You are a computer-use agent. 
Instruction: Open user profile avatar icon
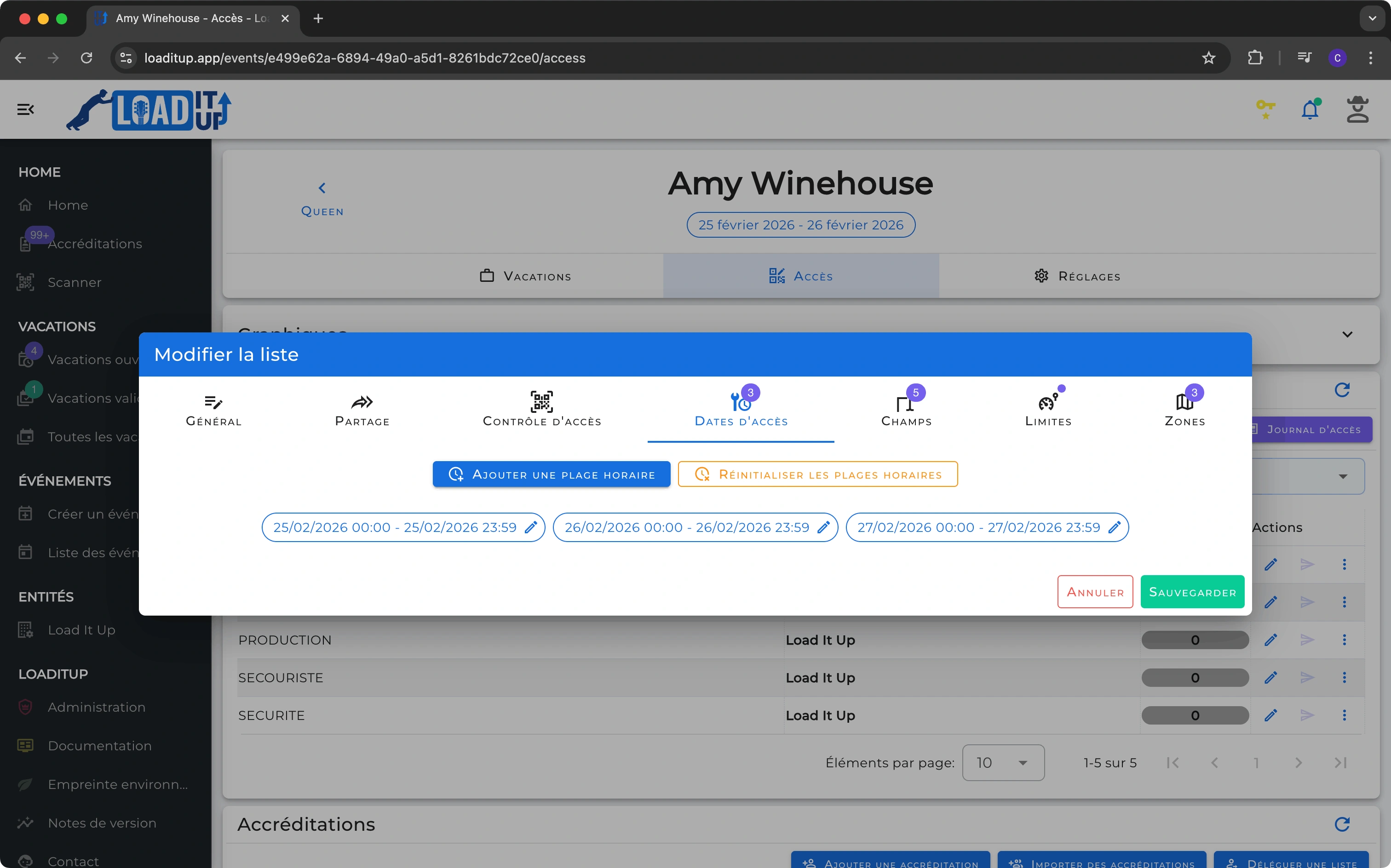click(1357, 109)
